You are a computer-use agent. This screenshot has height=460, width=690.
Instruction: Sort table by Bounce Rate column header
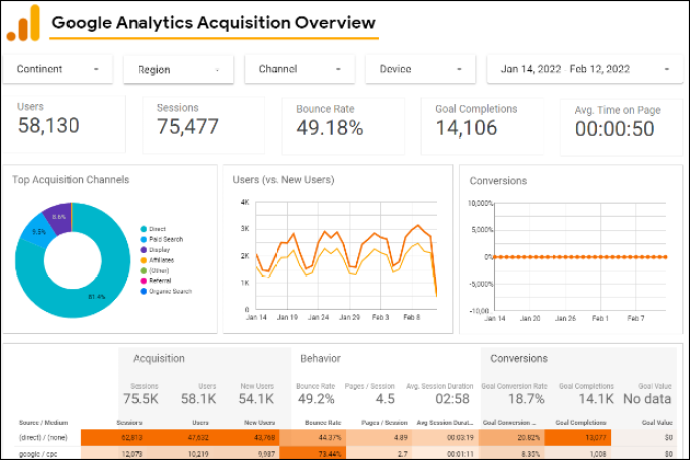[x=323, y=423]
